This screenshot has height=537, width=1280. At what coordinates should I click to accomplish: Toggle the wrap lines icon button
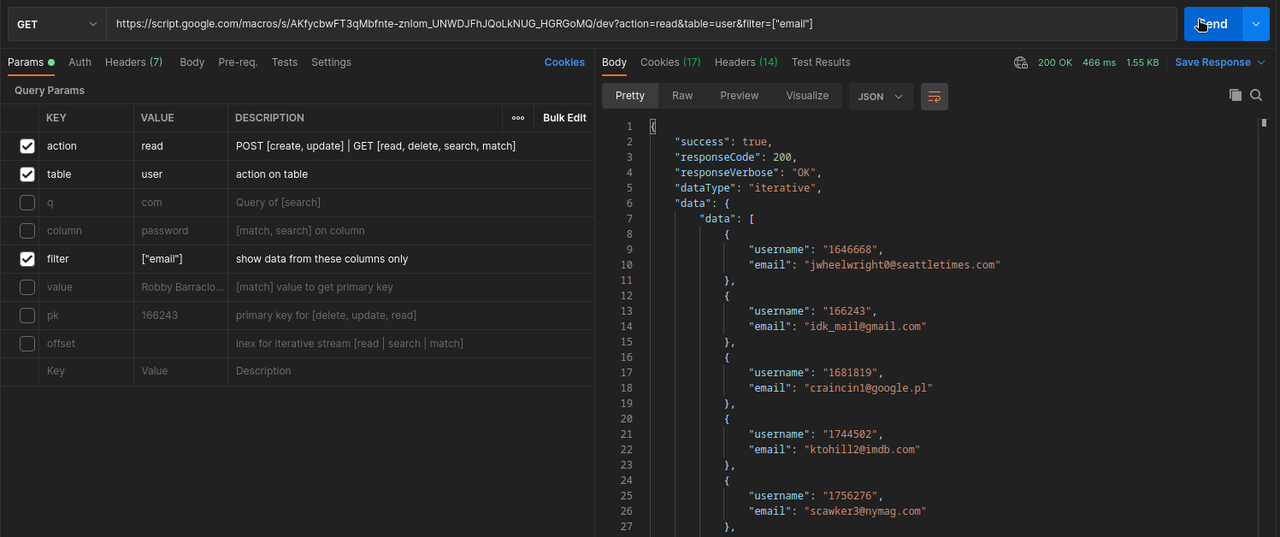(x=934, y=96)
